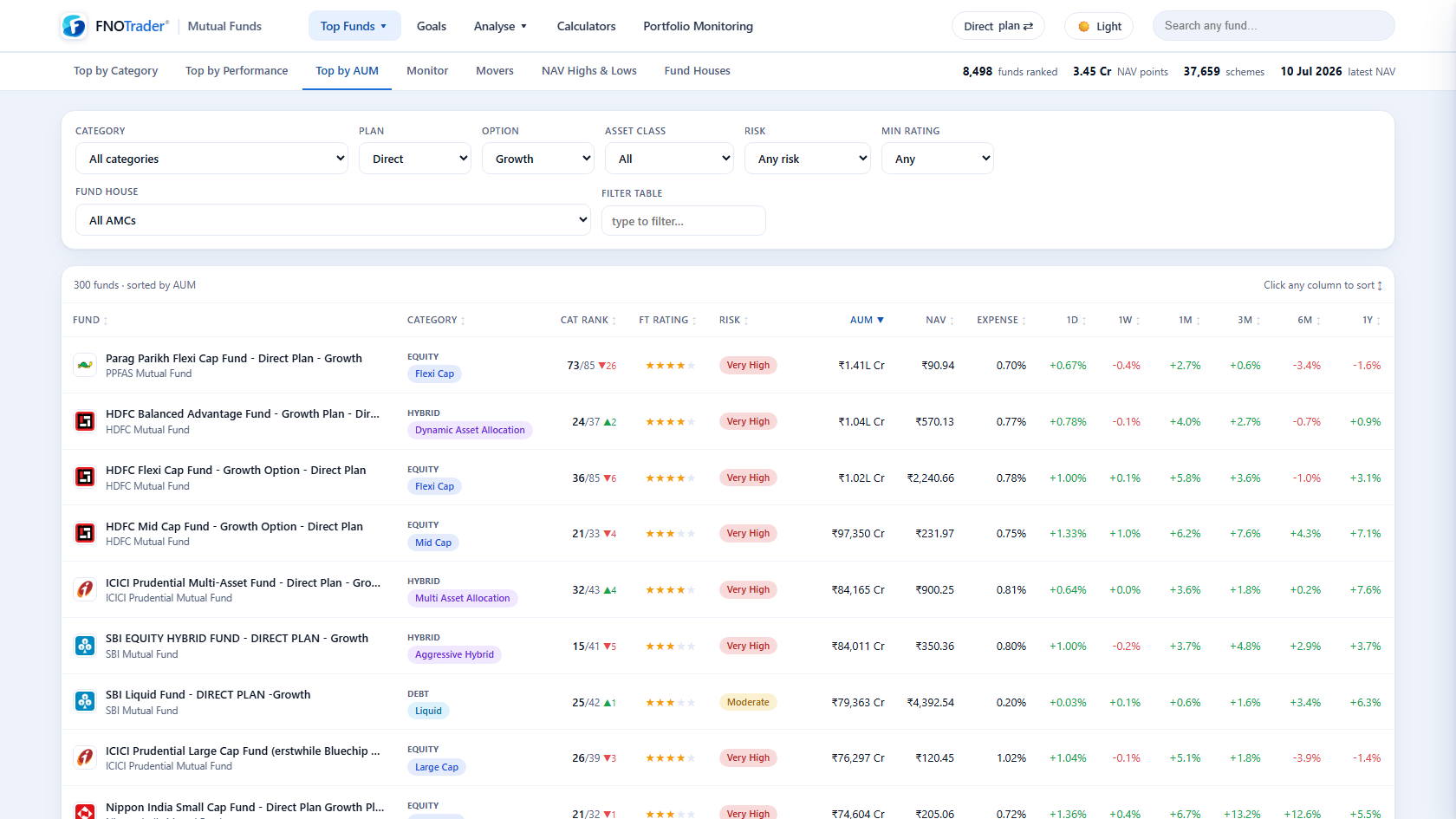The width and height of the screenshot is (1456, 819).
Task: Open the Asset Class dropdown set to All
Action: (669, 159)
